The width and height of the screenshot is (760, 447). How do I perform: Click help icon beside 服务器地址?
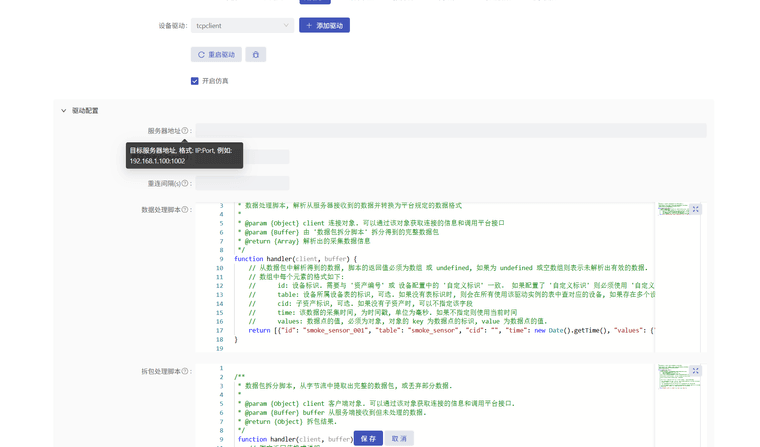185,131
